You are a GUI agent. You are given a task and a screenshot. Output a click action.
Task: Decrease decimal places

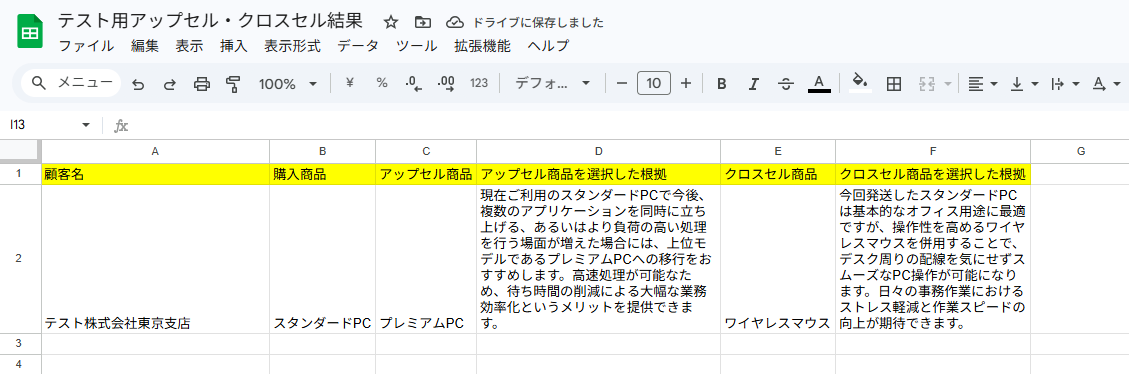coord(413,84)
